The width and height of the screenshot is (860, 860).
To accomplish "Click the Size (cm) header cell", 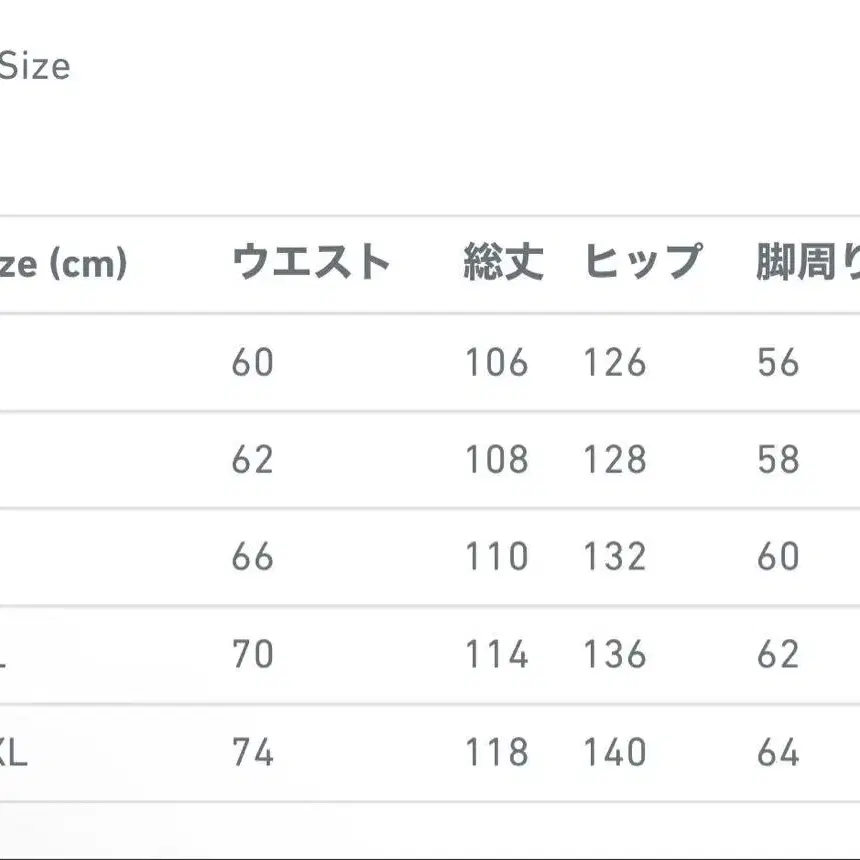I will pyautogui.click(x=63, y=264).
